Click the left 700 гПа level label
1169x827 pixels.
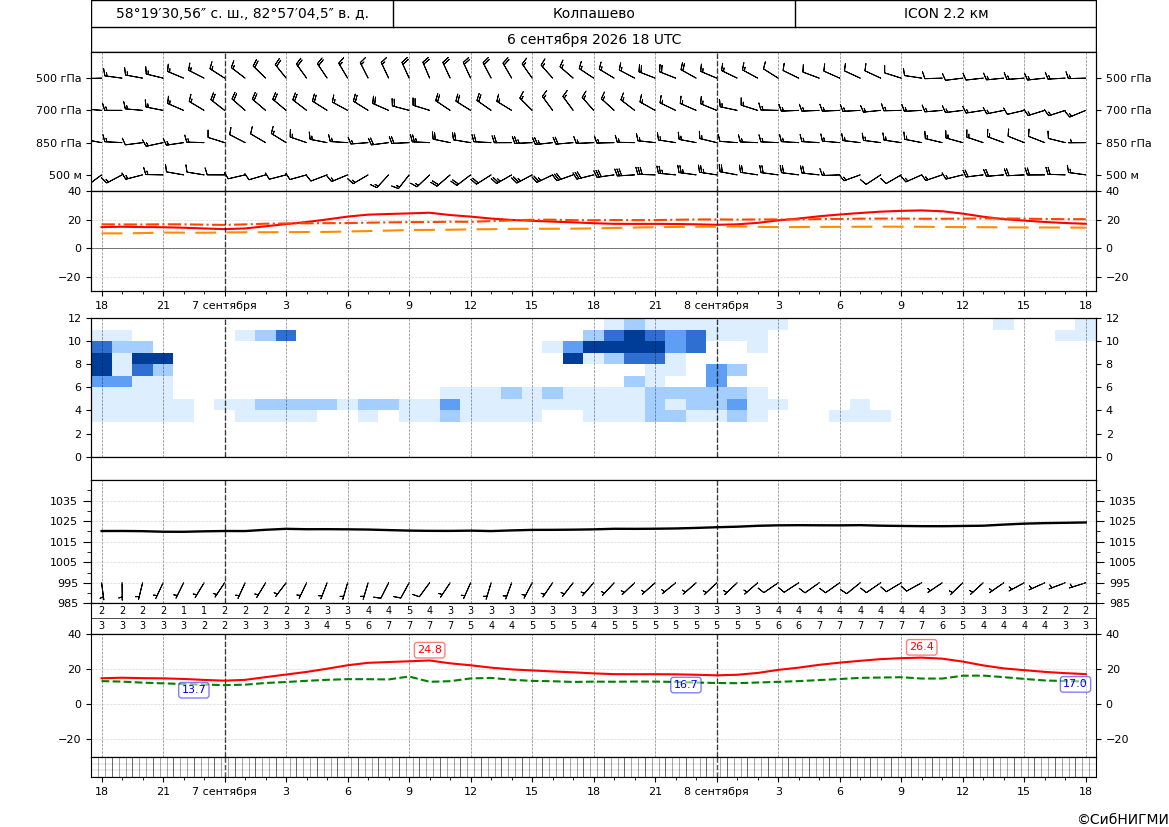click(x=59, y=110)
